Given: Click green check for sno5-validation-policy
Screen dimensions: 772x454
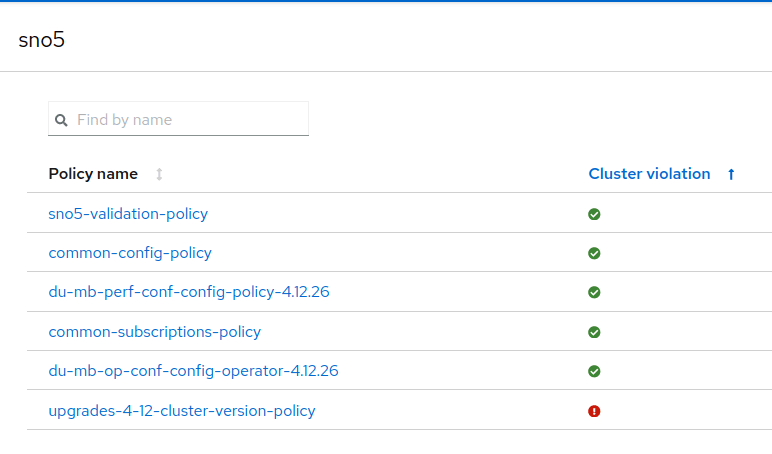Looking at the screenshot, I should [x=594, y=214].
